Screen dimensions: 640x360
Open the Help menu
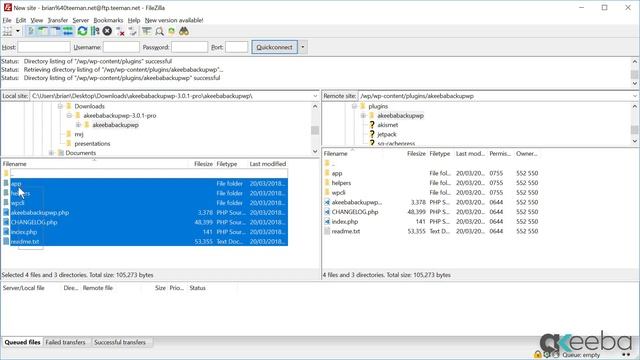(x=134, y=20)
